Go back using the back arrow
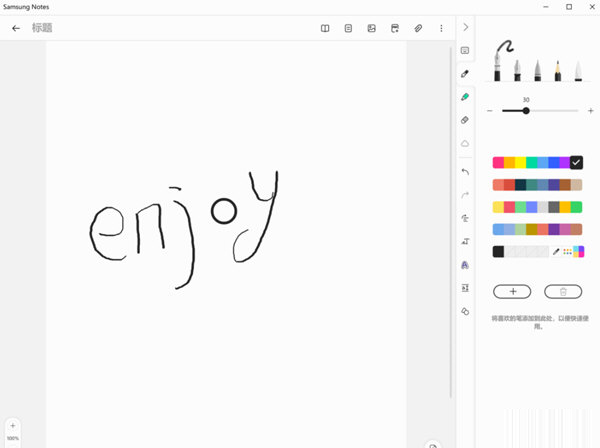This screenshot has width=600, height=448. pos(16,28)
